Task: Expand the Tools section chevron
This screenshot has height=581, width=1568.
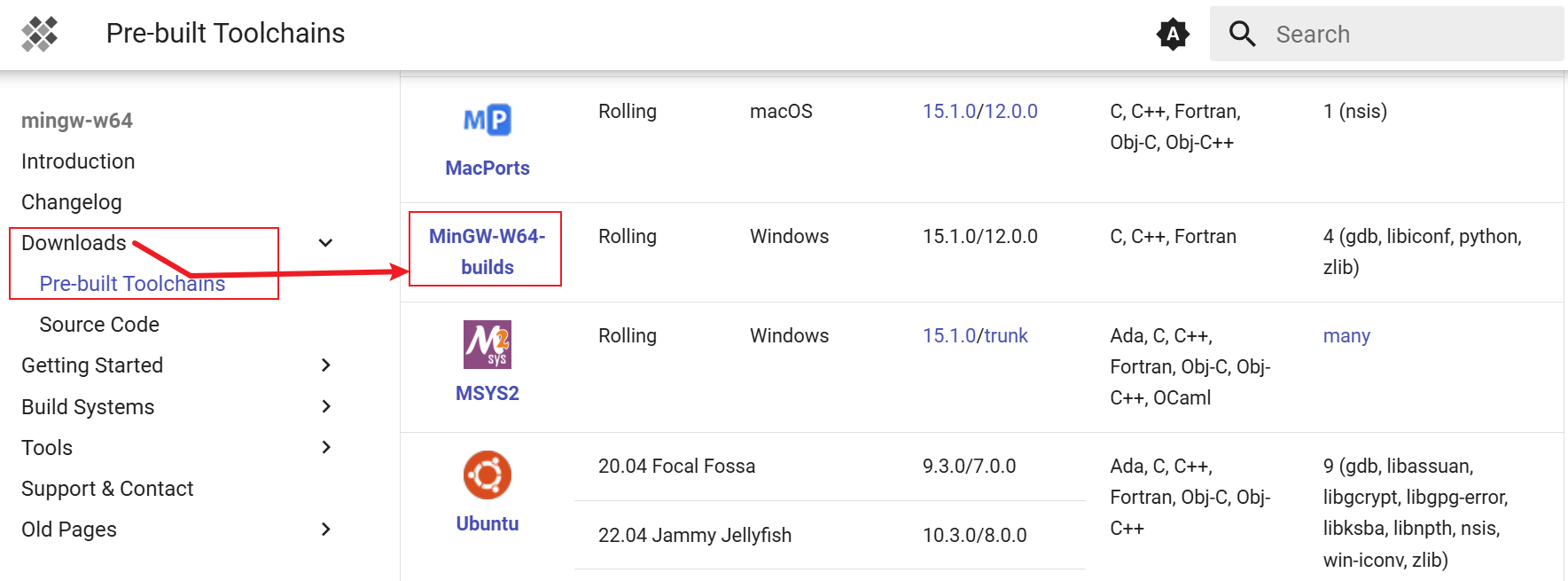Action: click(325, 447)
